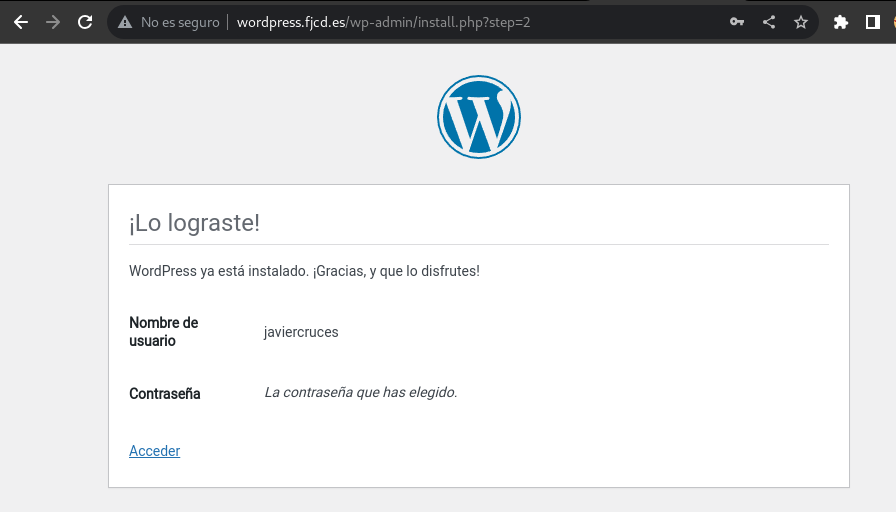The image size is (896, 512).
Task: Click the "WordPress ya está instalado" message
Action: tap(304, 271)
